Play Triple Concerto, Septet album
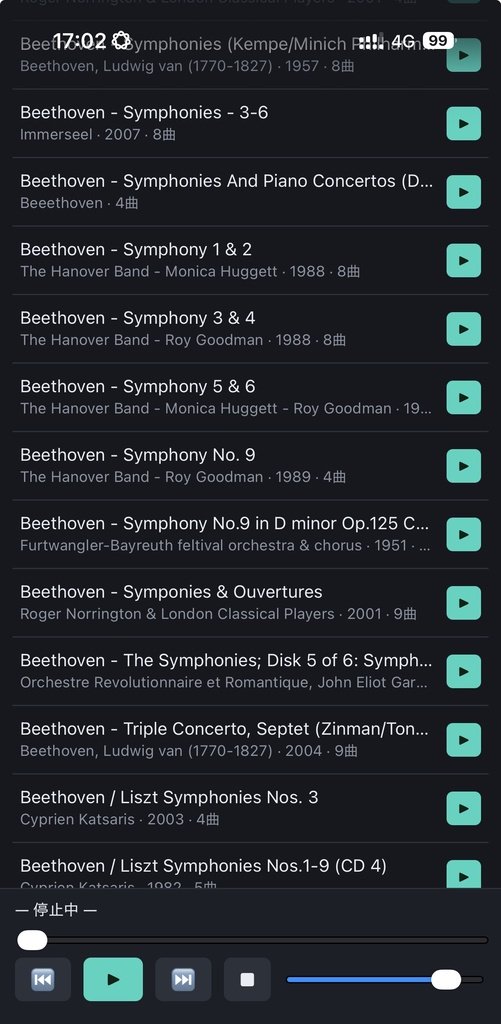The height and width of the screenshot is (1024, 501). pos(463,740)
